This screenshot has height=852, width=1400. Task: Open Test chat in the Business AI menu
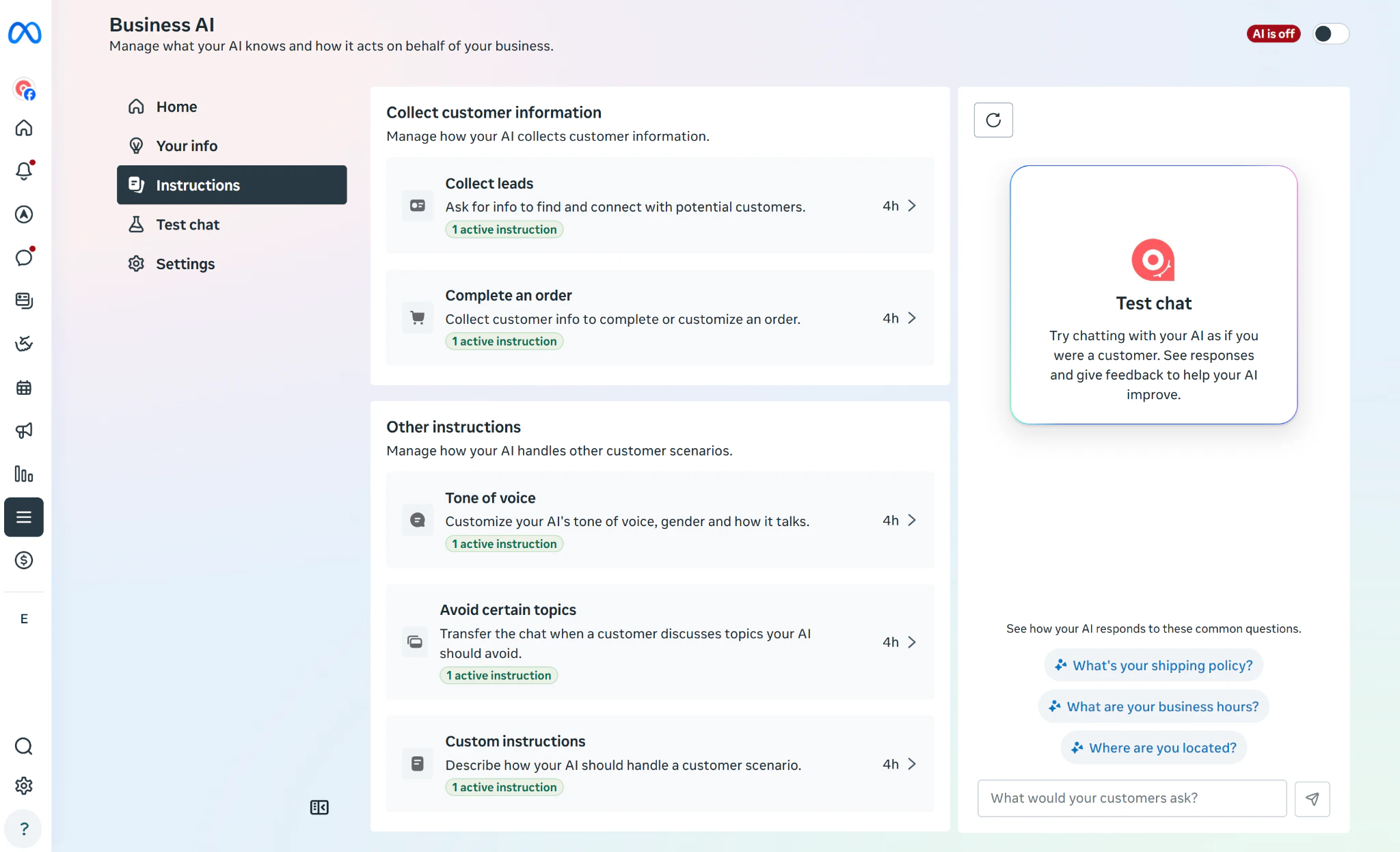(232, 224)
